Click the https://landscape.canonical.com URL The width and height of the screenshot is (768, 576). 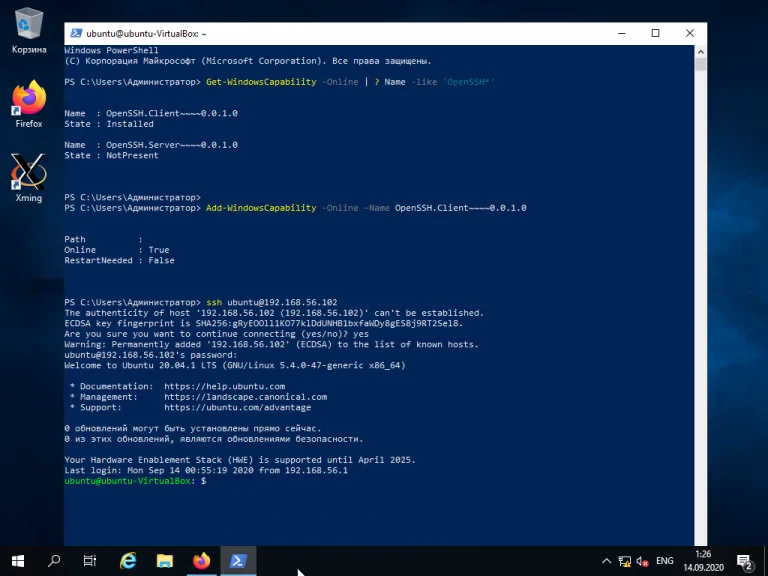pyautogui.click(x=245, y=397)
